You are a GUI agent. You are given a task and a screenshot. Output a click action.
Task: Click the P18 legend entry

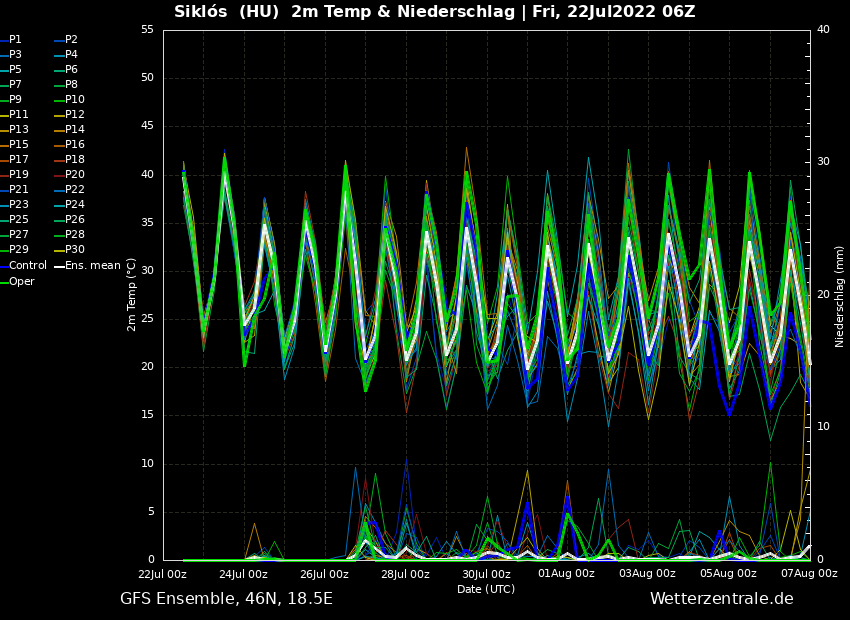(74, 160)
